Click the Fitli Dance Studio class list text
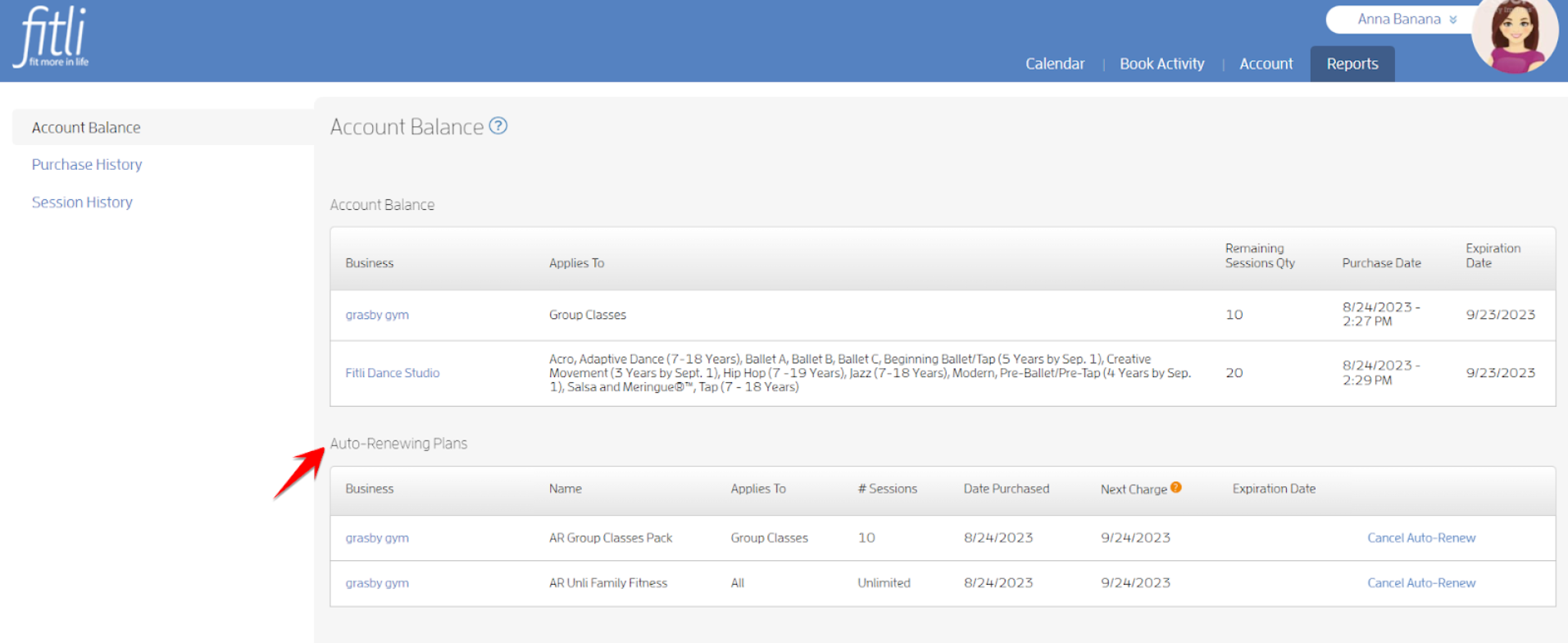Screen dimensions: 1568x643 [x=870, y=373]
